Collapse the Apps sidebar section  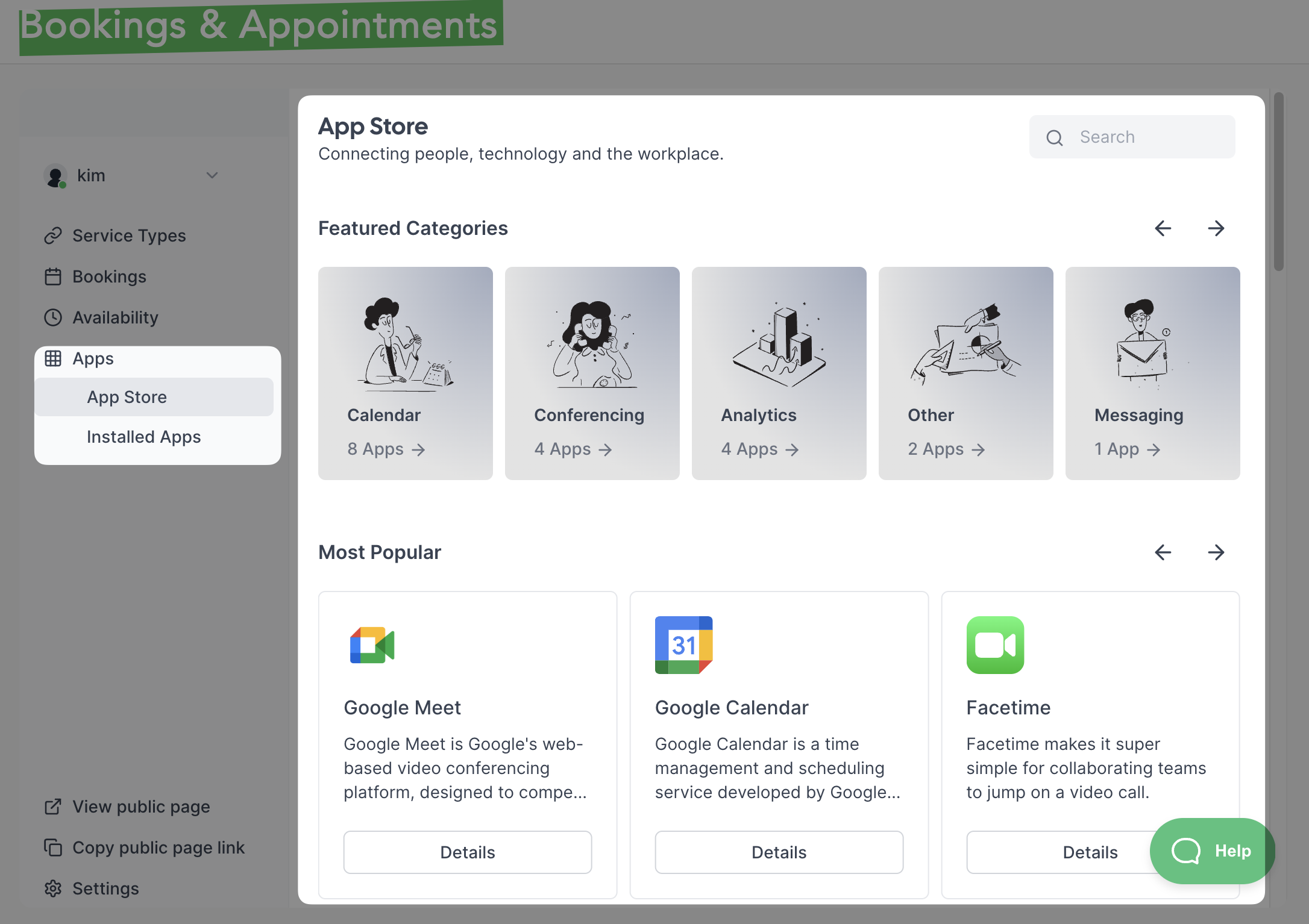93,358
